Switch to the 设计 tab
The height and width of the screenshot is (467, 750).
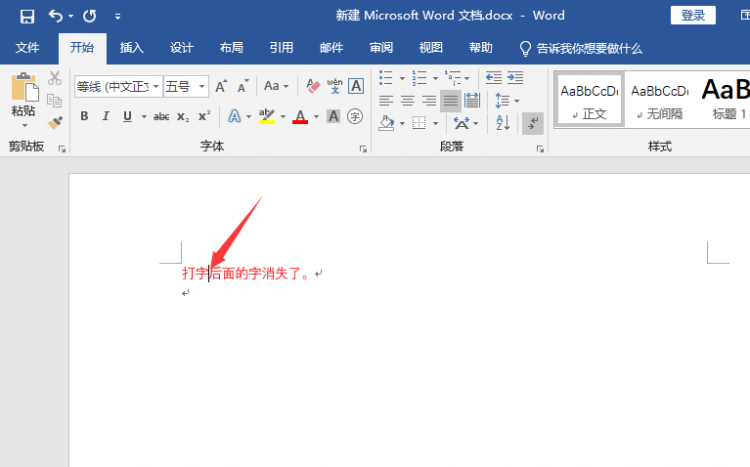tap(181, 48)
